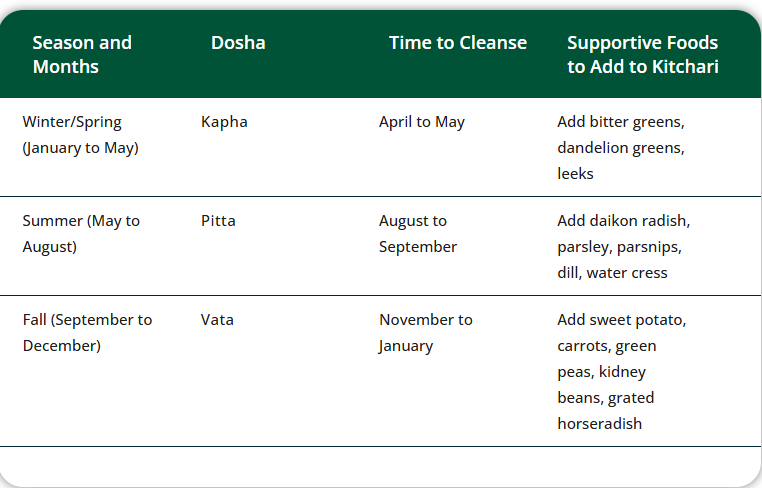
Task: Click the words 'dandelion greens'
Action: pyautogui.click(x=620, y=148)
